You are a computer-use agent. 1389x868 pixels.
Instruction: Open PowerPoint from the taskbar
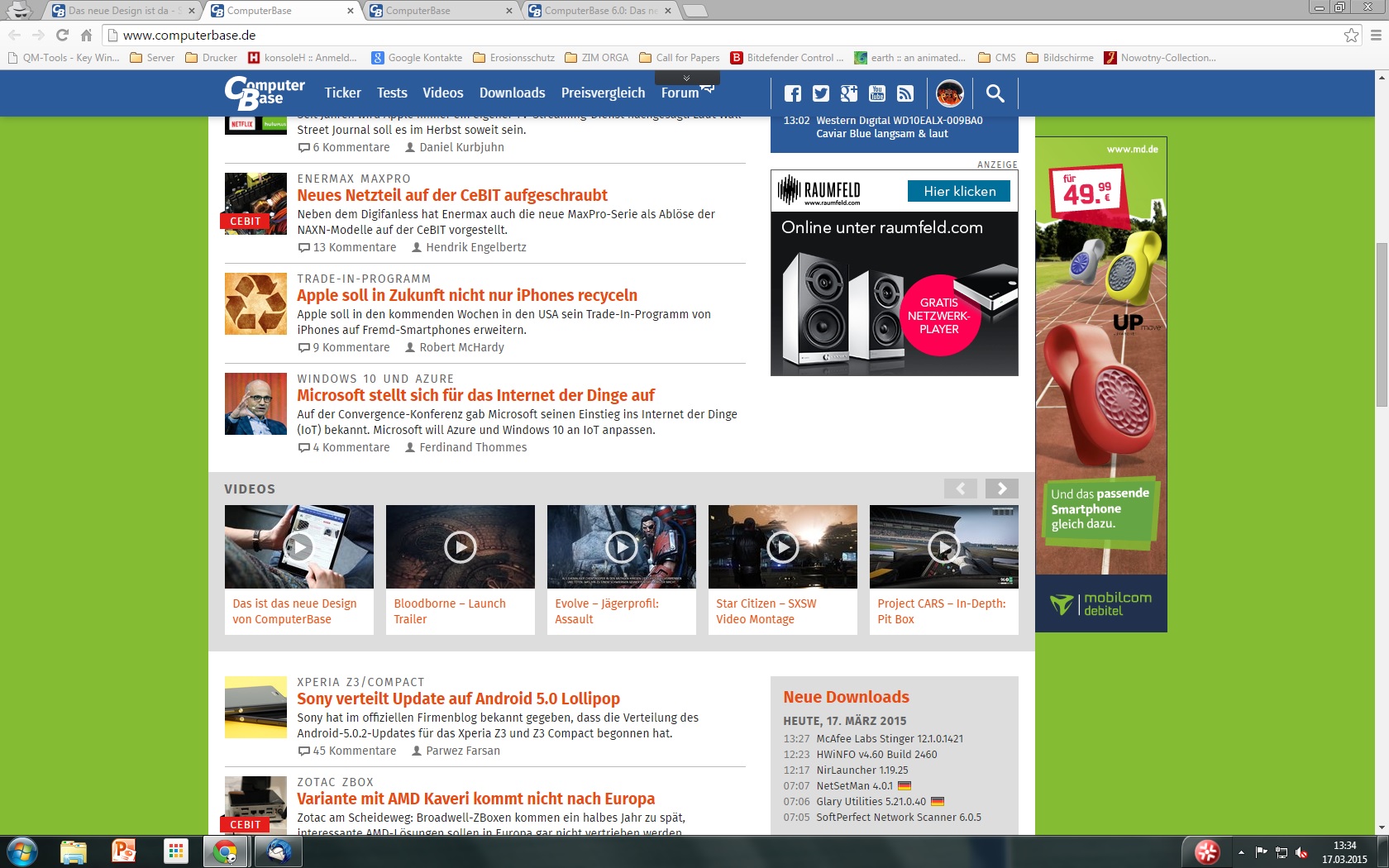pyautogui.click(x=124, y=851)
